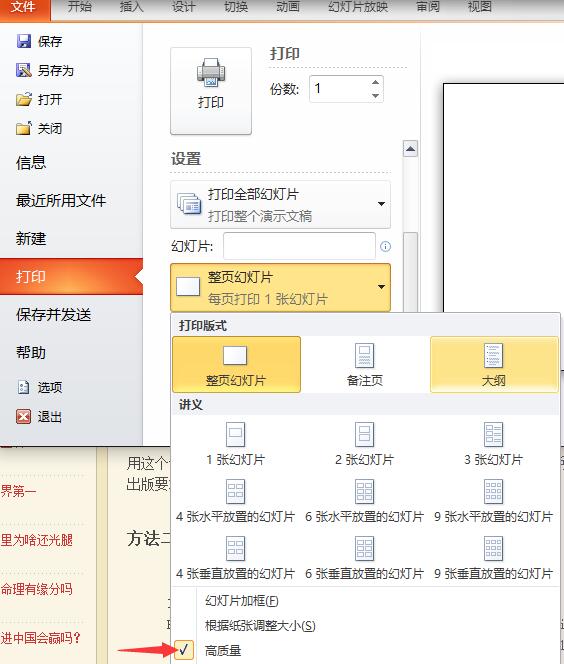Switch to the 审阅 Review tab

click(x=428, y=7)
